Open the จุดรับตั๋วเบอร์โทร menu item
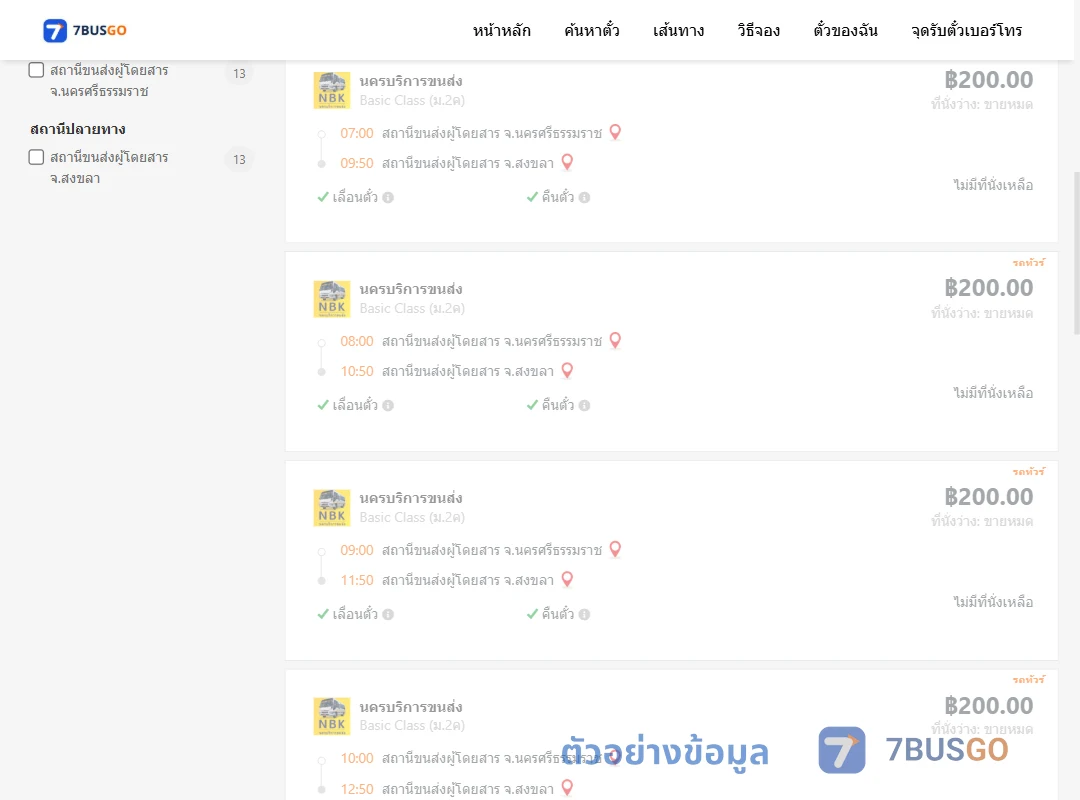This screenshot has width=1080, height=800. click(x=966, y=30)
